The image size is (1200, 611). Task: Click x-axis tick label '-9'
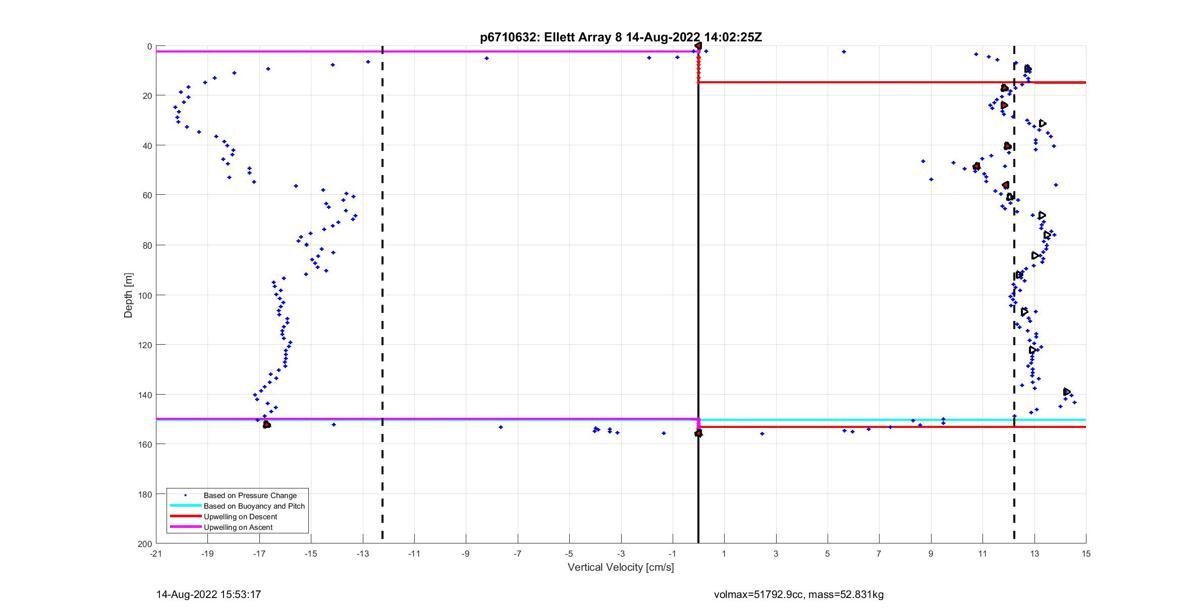(466, 553)
